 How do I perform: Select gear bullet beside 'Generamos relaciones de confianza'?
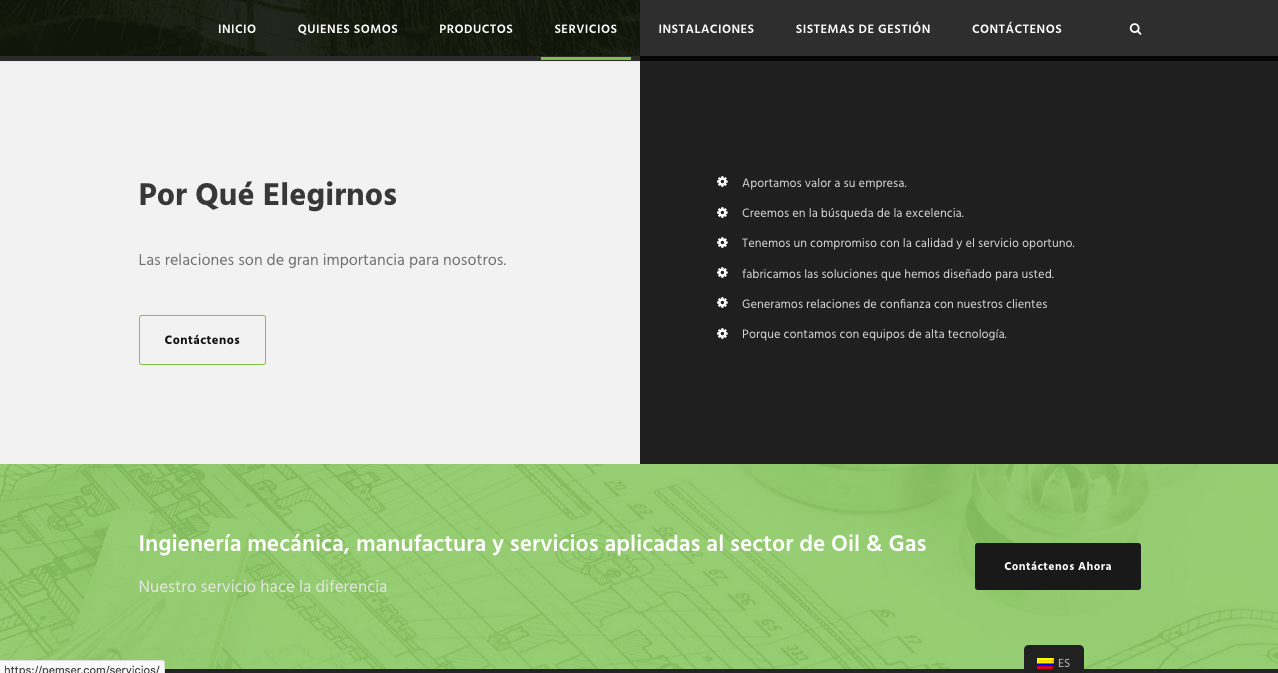click(722, 303)
